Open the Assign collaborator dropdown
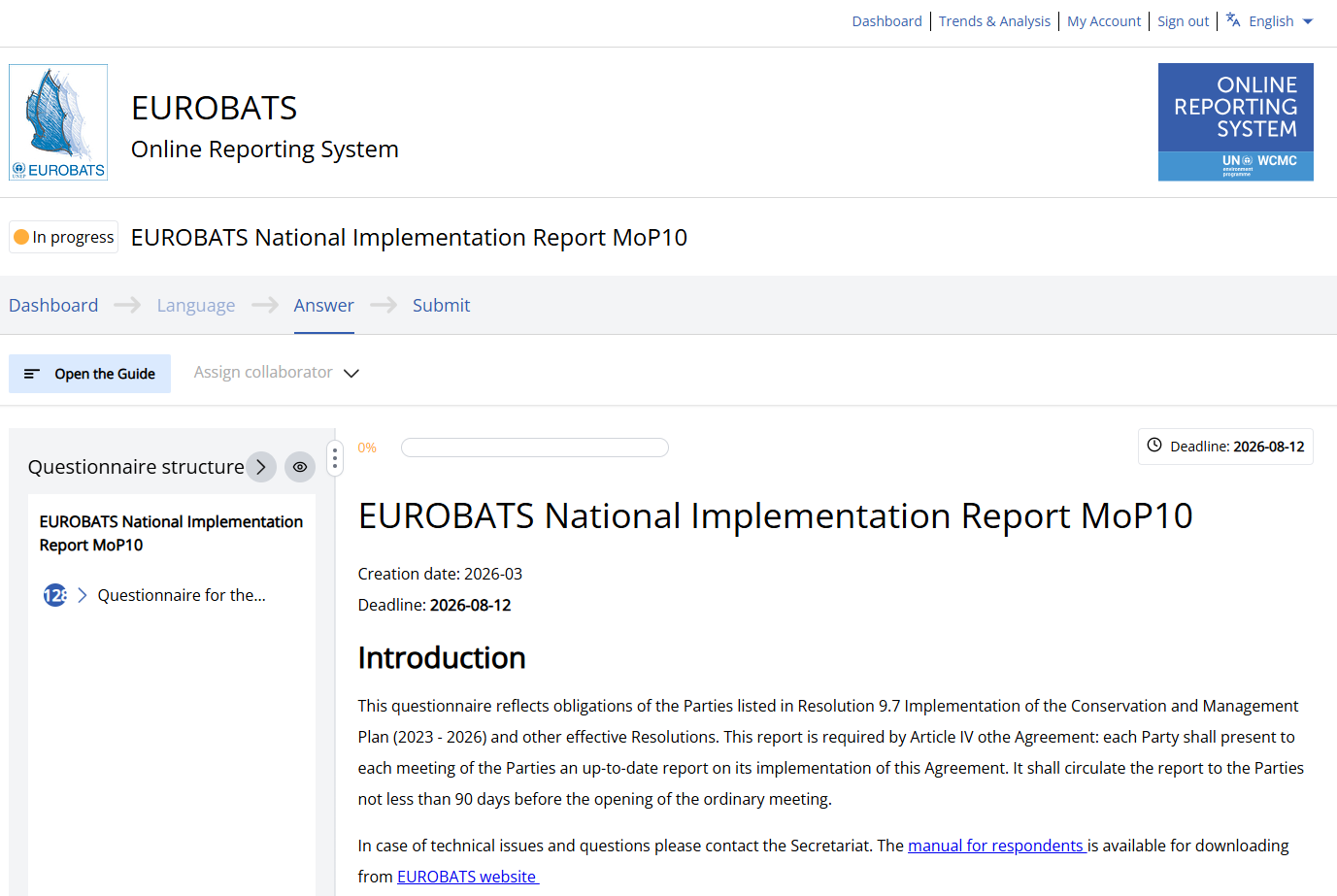This screenshot has height=896, width=1337. tap(277, 373)
